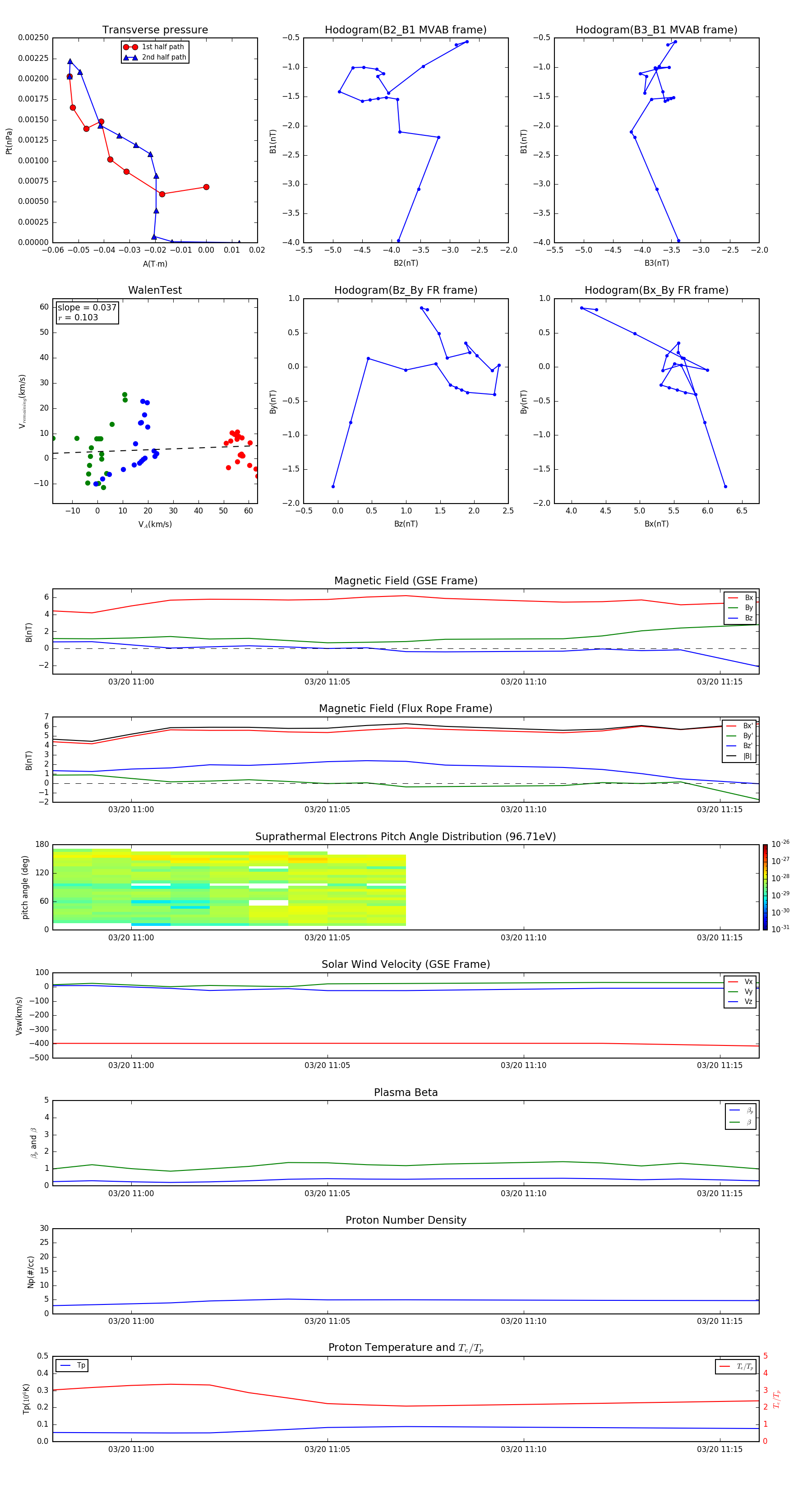Click the 'Proton Temperature and Te/Tp' title
Image resolution: width=812 pixels, height=1489 pixels.
[x=406, y=1349]
